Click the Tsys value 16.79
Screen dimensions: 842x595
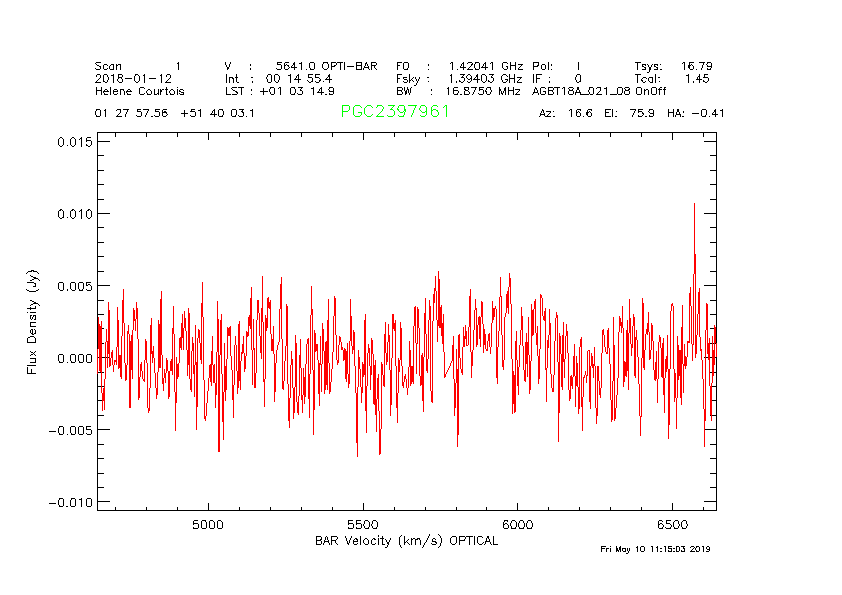[x=696, y=66]
